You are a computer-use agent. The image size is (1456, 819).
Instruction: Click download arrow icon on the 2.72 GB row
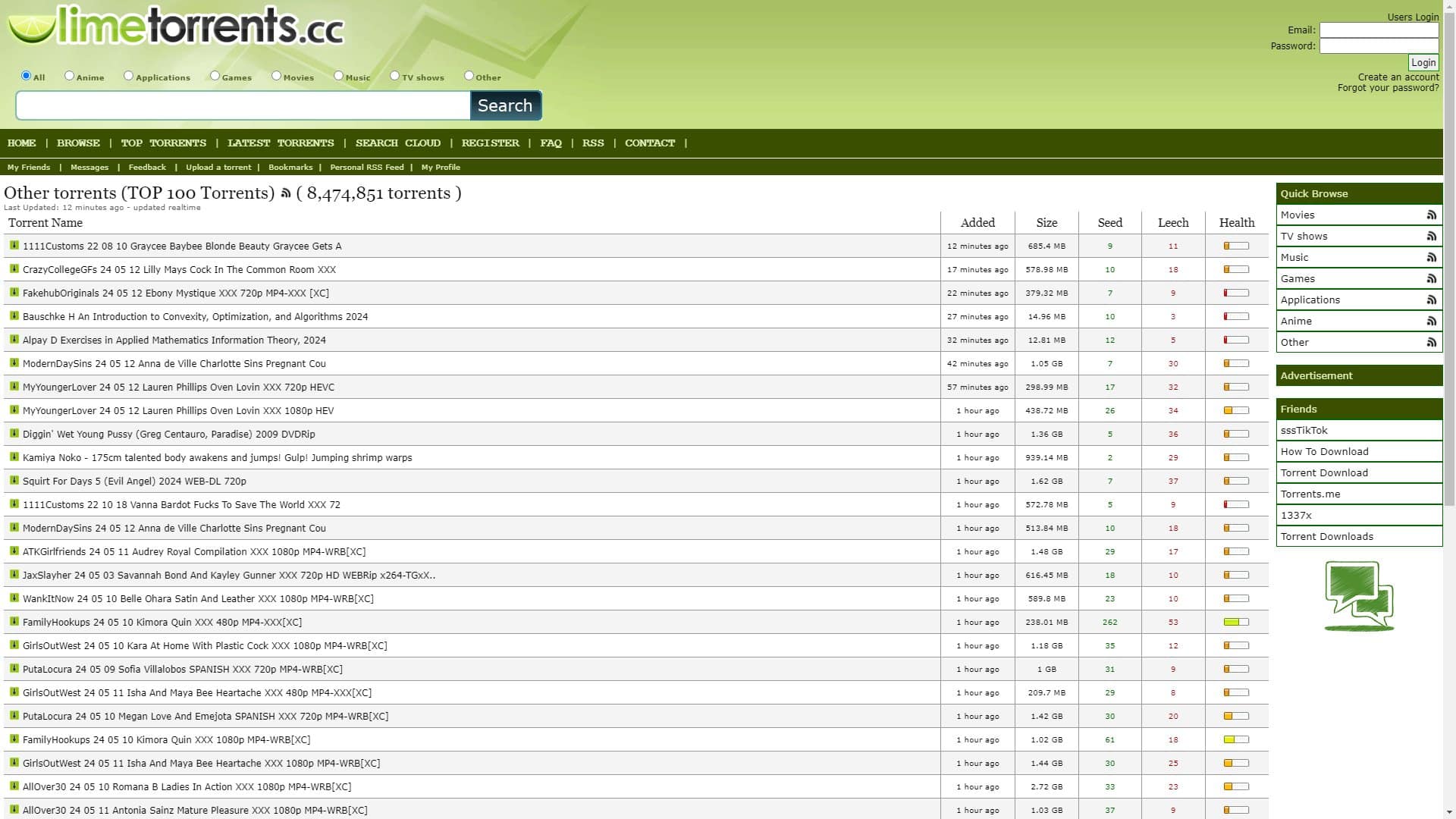[14, 786]
